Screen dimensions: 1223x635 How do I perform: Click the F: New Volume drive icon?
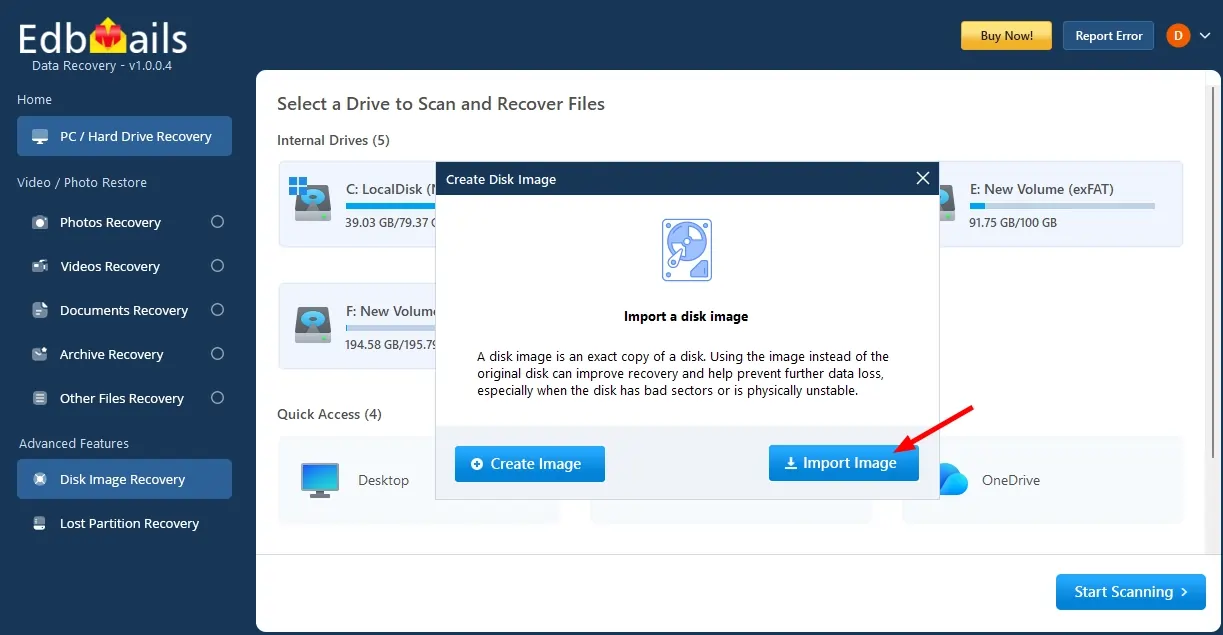[313, 324]
